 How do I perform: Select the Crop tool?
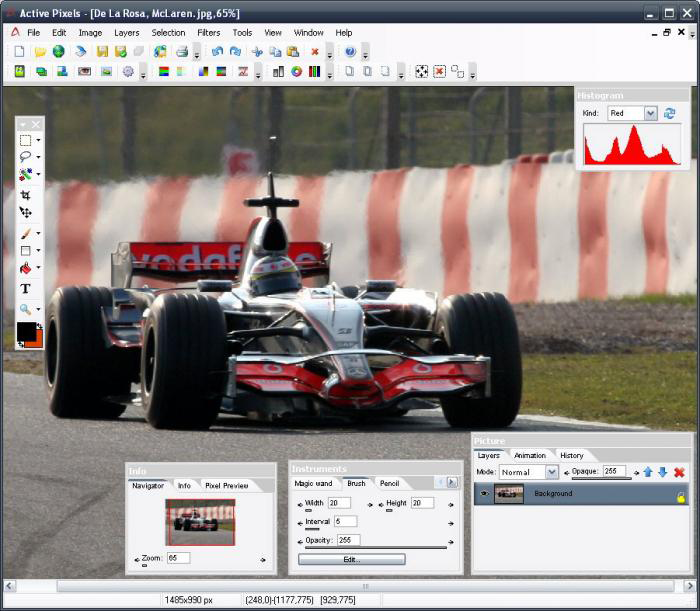[x=25, y=195]
